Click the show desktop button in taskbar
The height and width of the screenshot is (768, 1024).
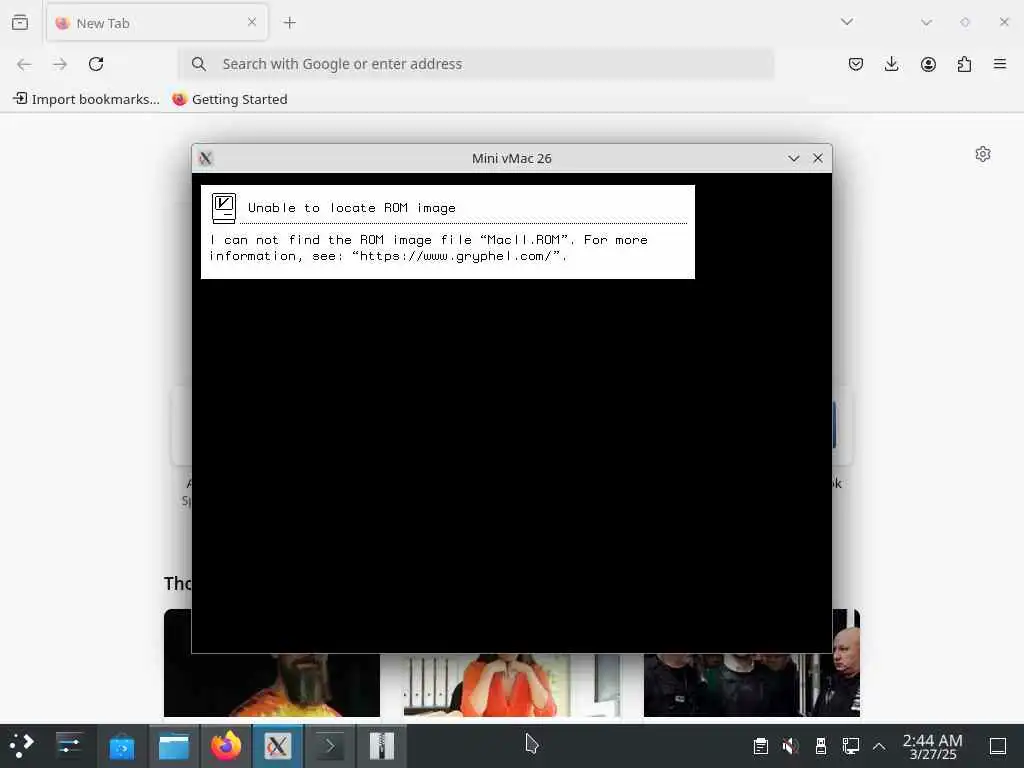pyautogui.click(x=998, y=746)
